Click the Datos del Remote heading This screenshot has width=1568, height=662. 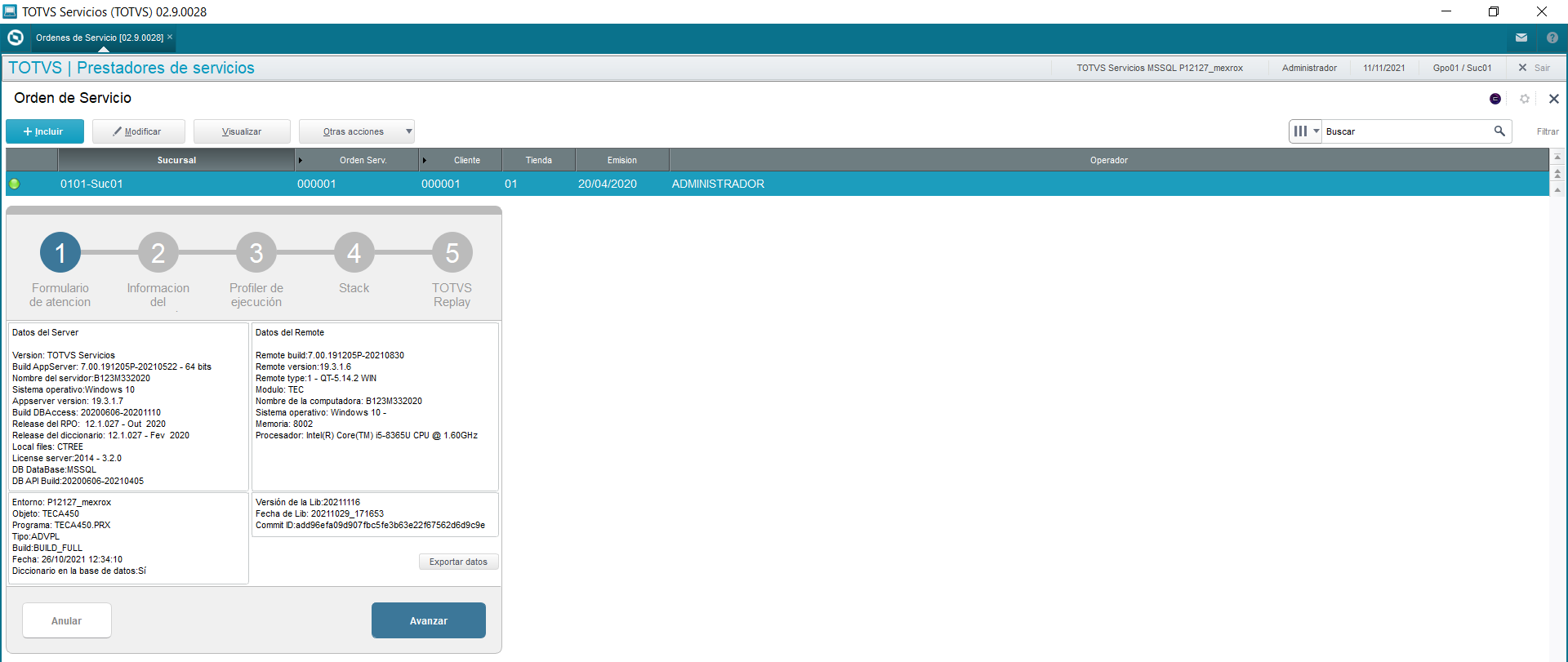pos(290,332)
